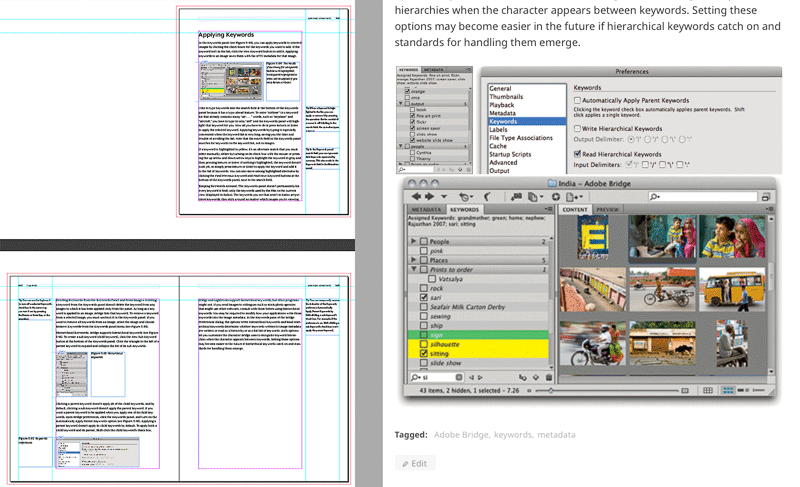The width and height of the screenshot is (800, 487).
Task: Select the CONTENT tab
Action: pos(575,210)
